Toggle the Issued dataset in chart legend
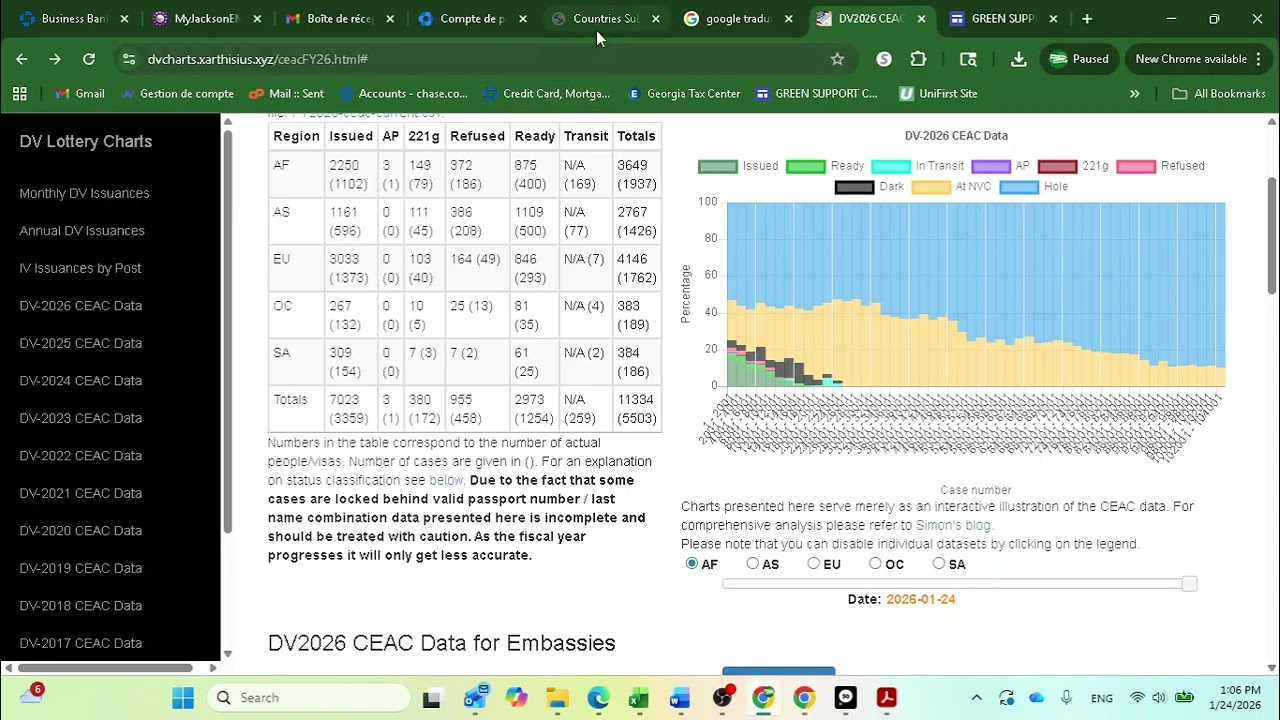 [738, 166]
